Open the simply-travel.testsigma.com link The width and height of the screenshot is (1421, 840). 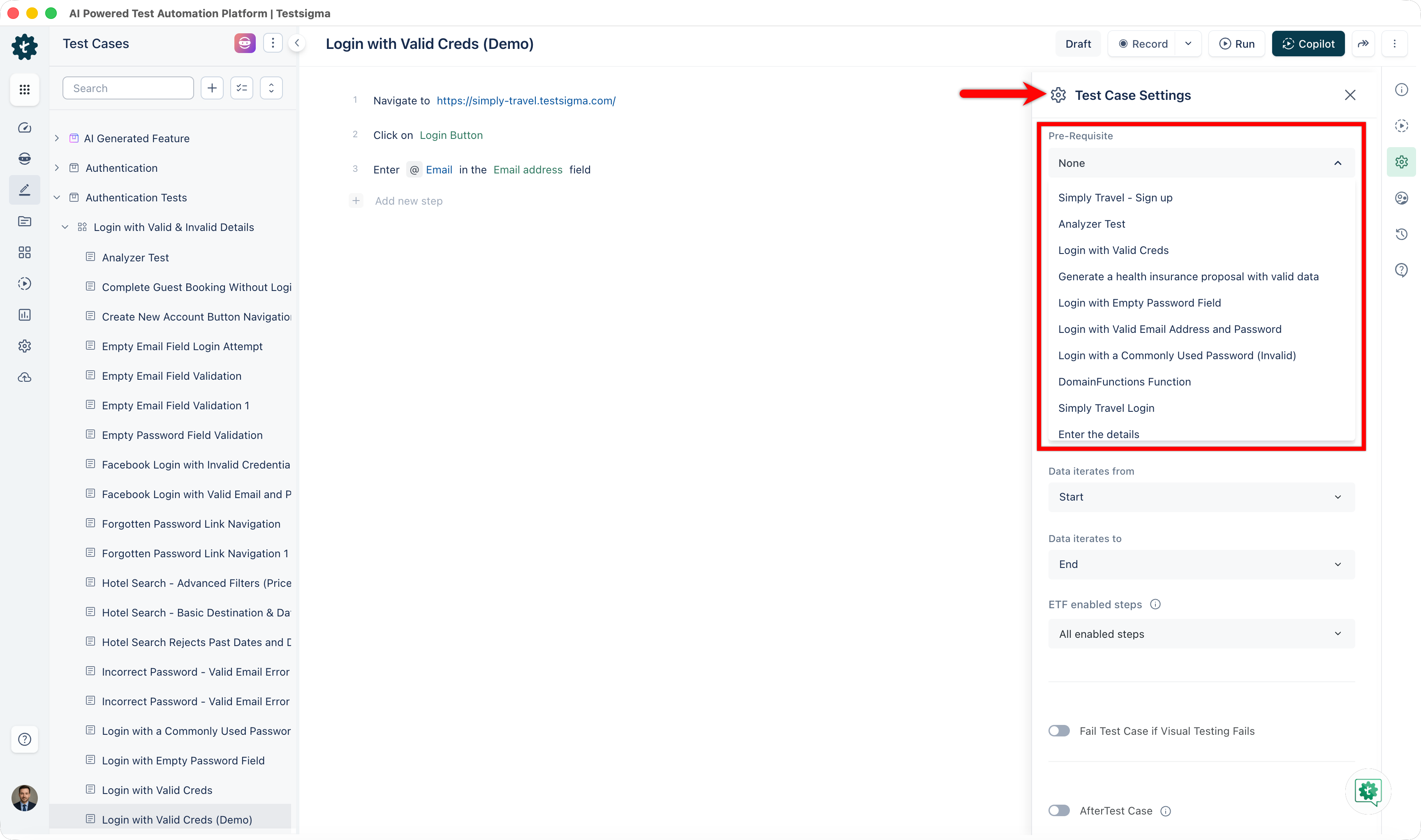[525, 101]
